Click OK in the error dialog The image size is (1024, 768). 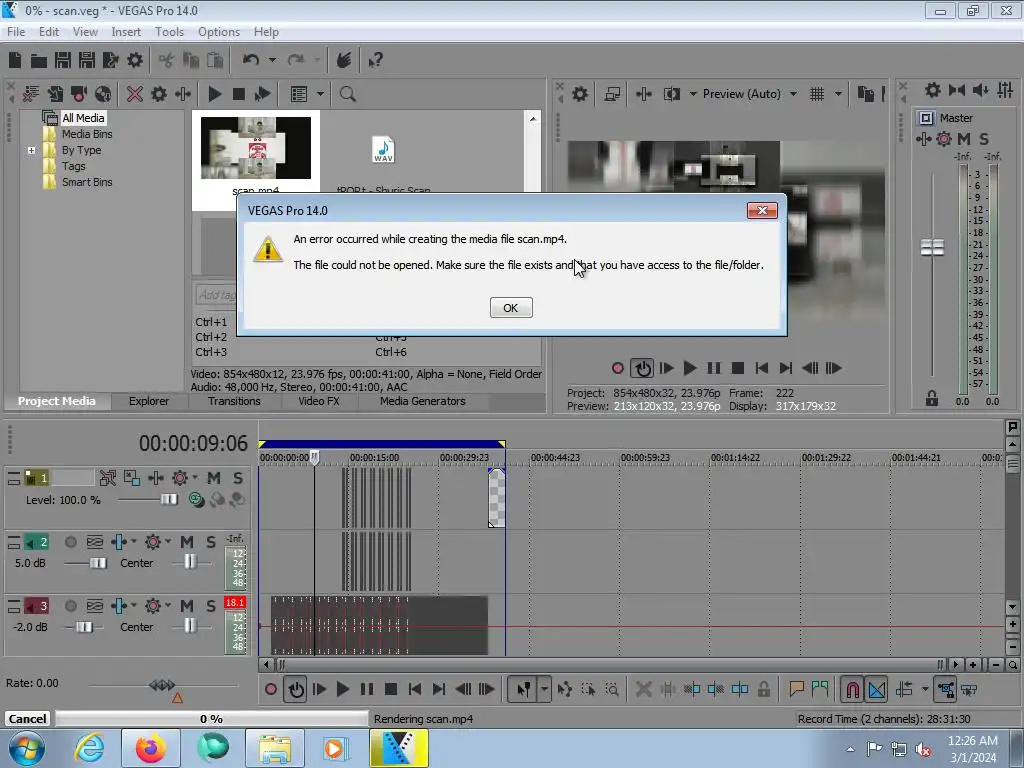[x=511, y=308]
